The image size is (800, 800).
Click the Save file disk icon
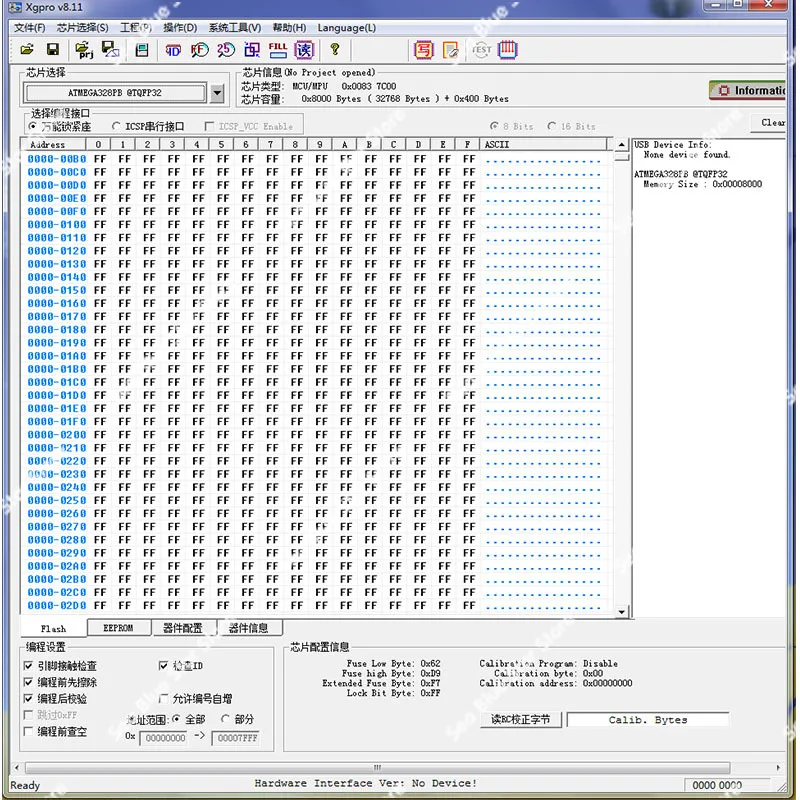click(51, 49)
